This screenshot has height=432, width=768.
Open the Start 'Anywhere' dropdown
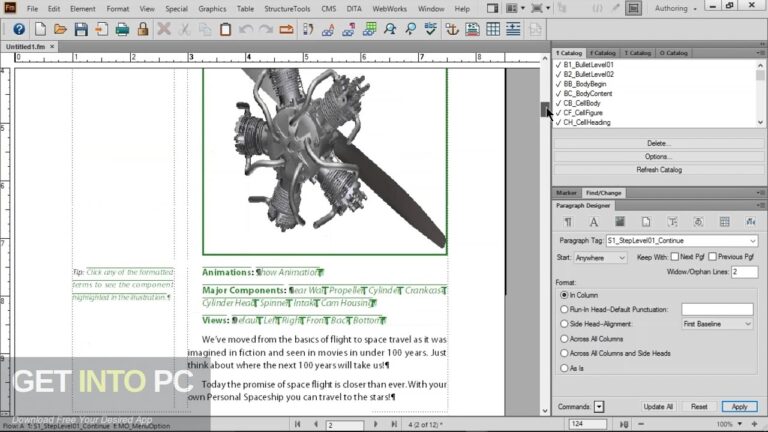tap(600, 258)
